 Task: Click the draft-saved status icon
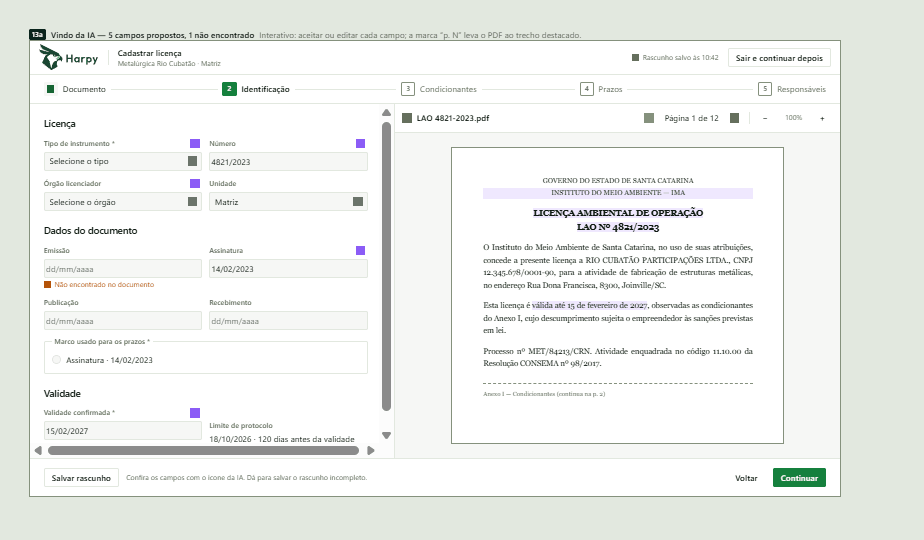635,58
